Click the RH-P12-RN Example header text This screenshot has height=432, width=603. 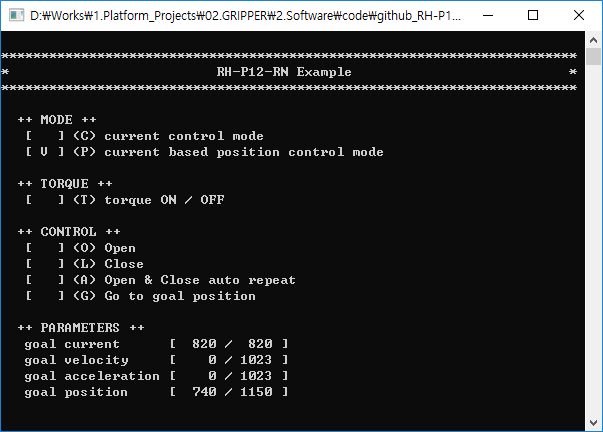[x=284, y=72]
